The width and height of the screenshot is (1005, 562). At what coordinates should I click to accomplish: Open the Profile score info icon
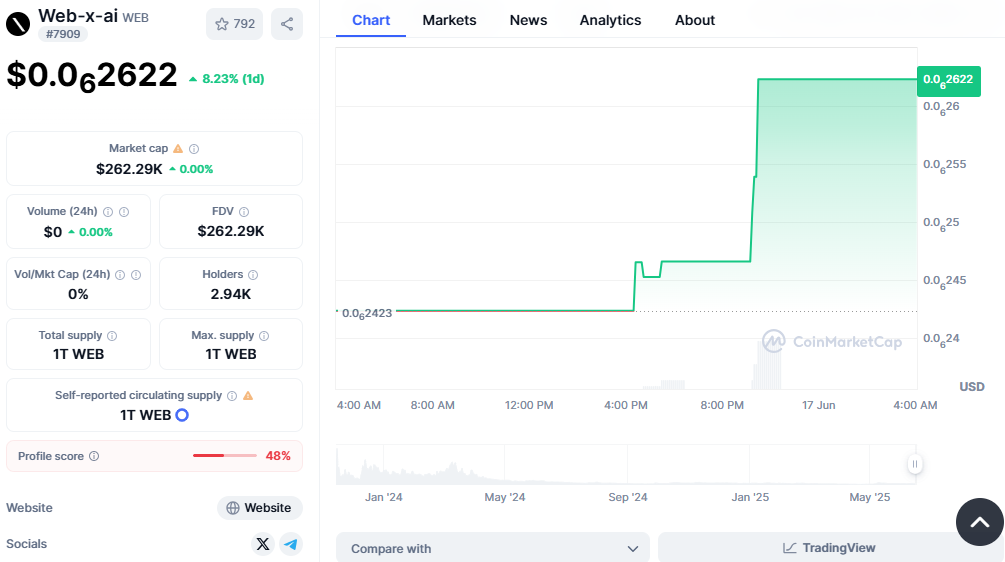click(x=94, y=456)
